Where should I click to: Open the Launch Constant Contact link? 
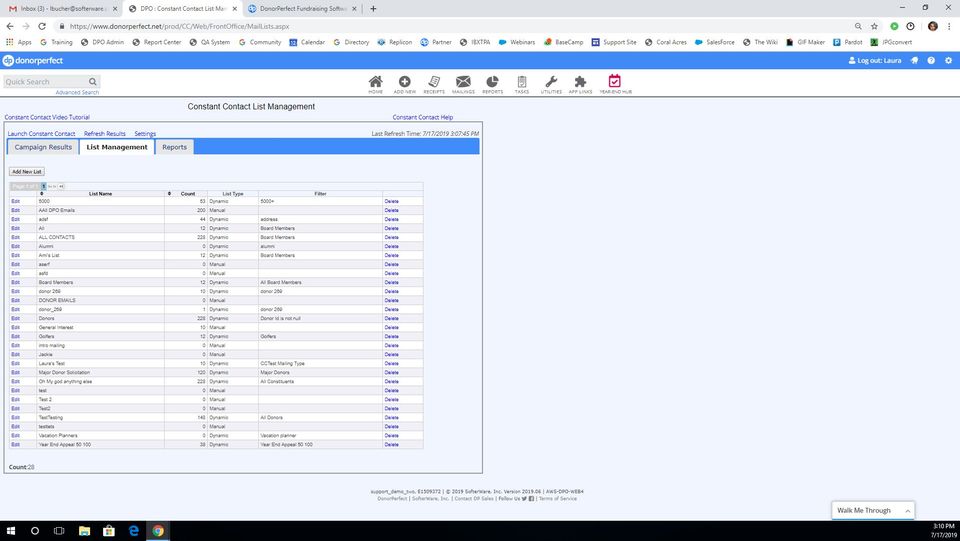[x=41, y=133]
